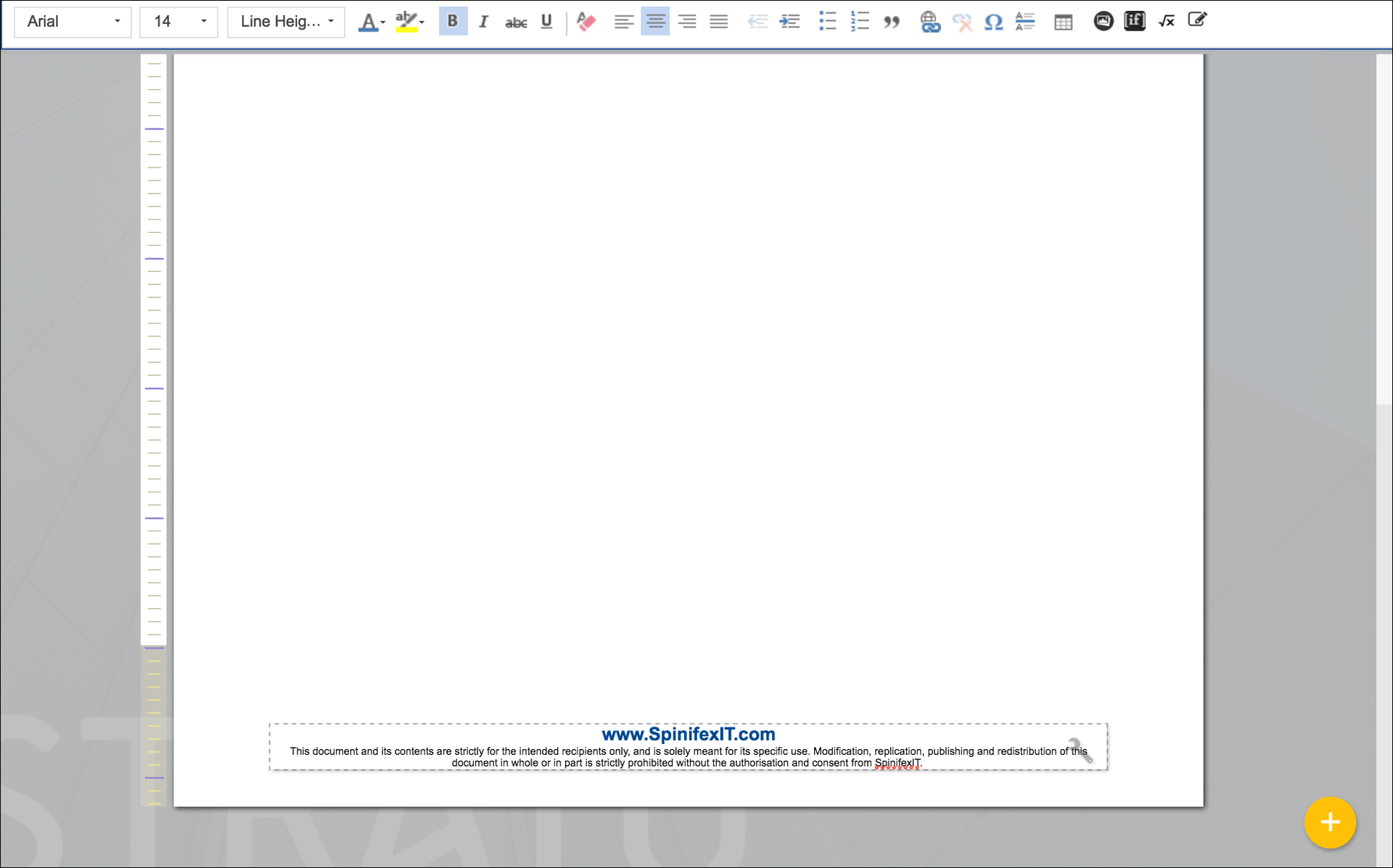This screenshot has height=868, width=1393.
Task: Click the yellow plus add button
Action: (1329, 822)
